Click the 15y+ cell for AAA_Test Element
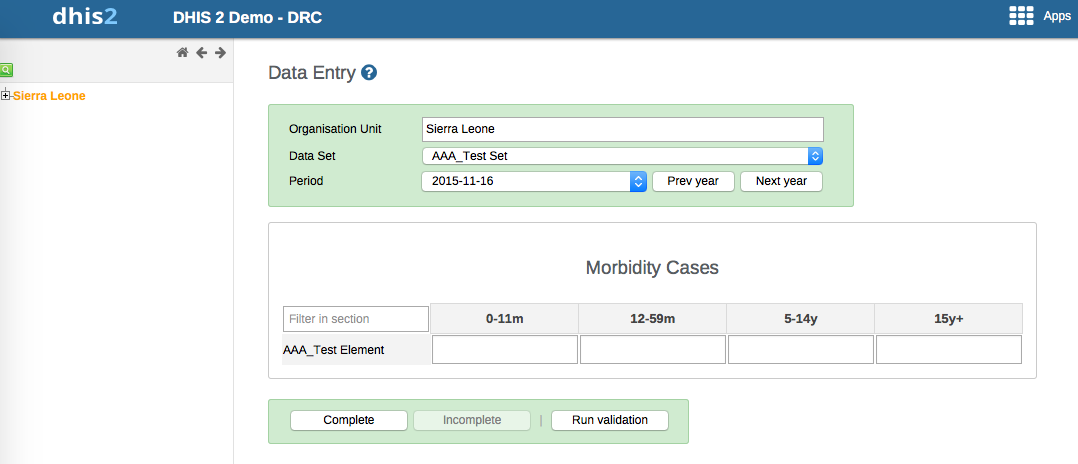This screenshot has width=1078, height=464. (x=948, y=350)
